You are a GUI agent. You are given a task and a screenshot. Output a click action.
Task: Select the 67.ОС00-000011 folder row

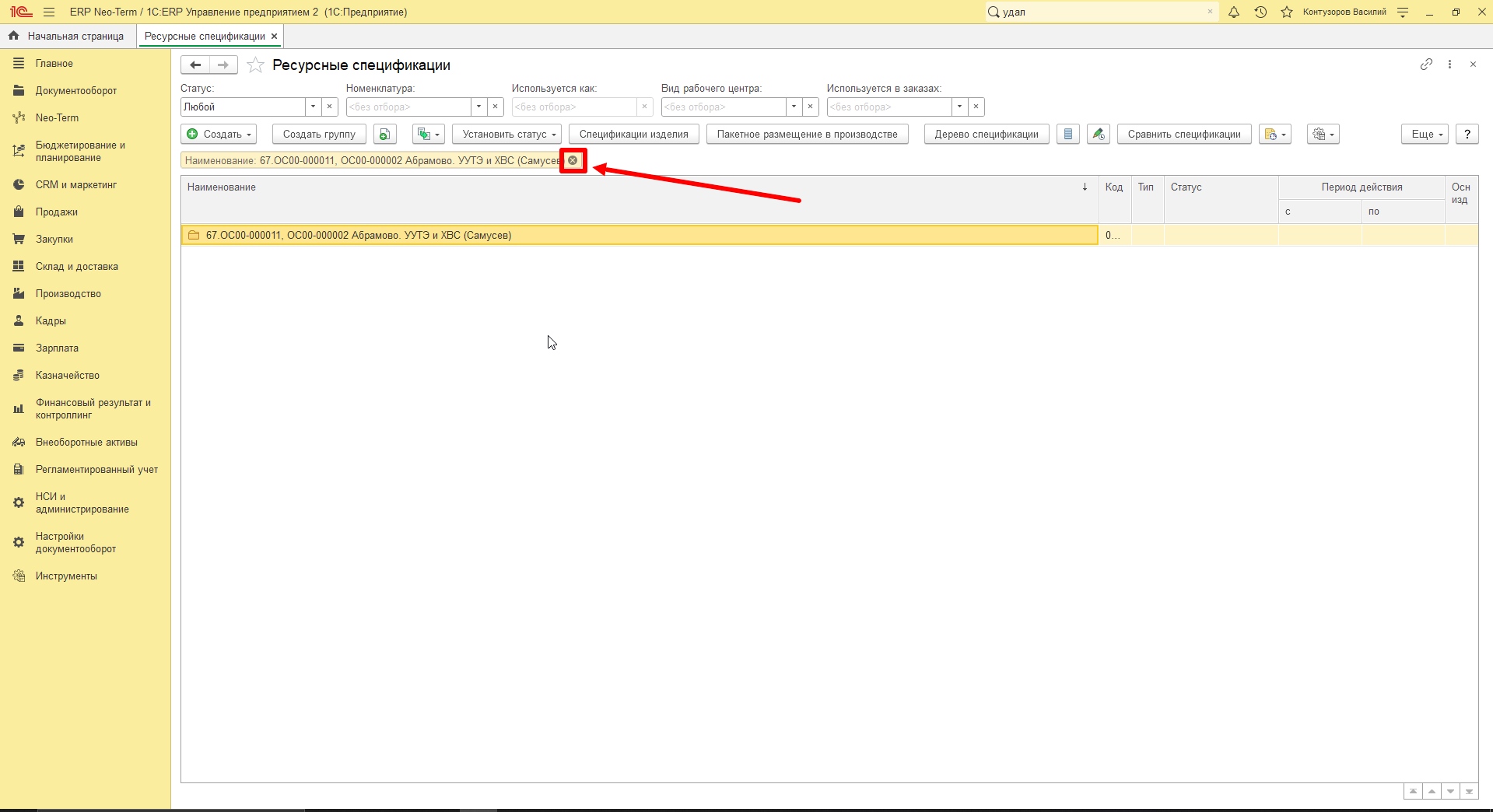(x=639, y=235)
